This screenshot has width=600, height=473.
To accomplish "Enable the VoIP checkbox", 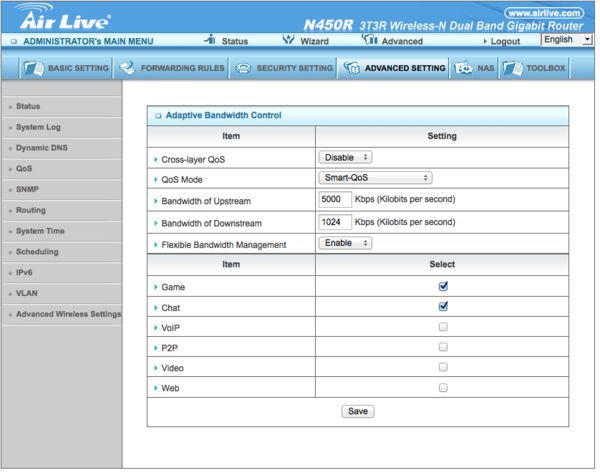I will tap(443, 327).
